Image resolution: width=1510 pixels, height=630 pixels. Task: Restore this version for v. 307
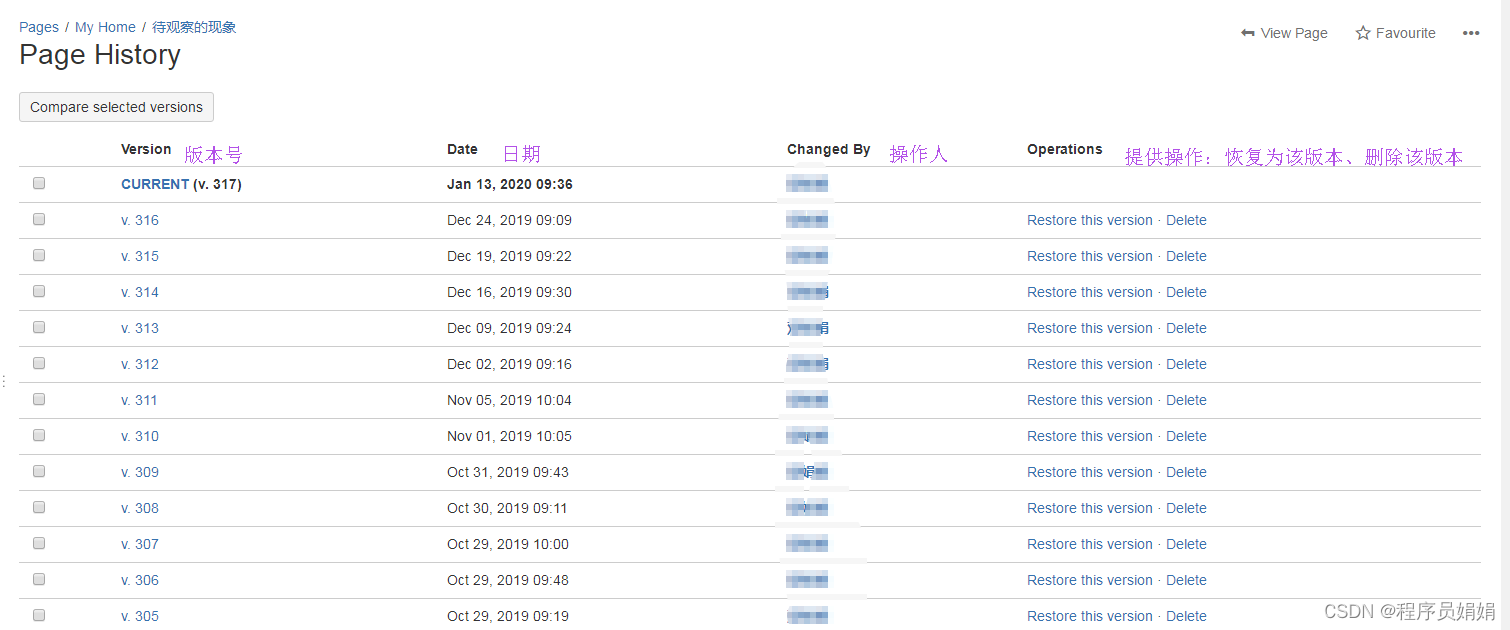pyautogui.click(x=1090, y=544)
